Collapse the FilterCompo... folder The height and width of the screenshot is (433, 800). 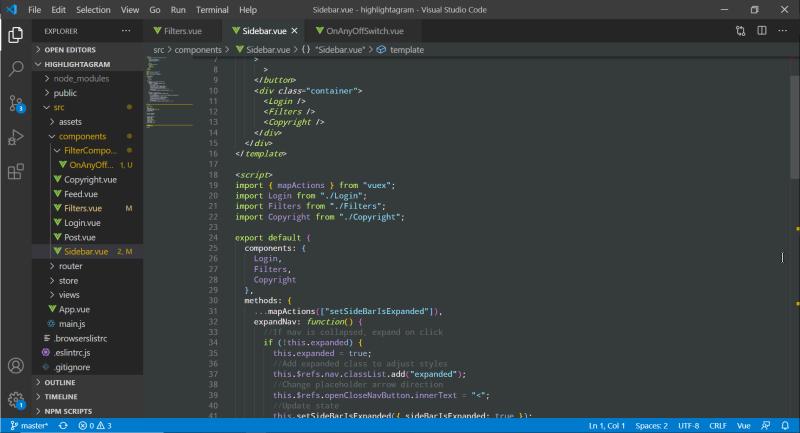(90, 150)
